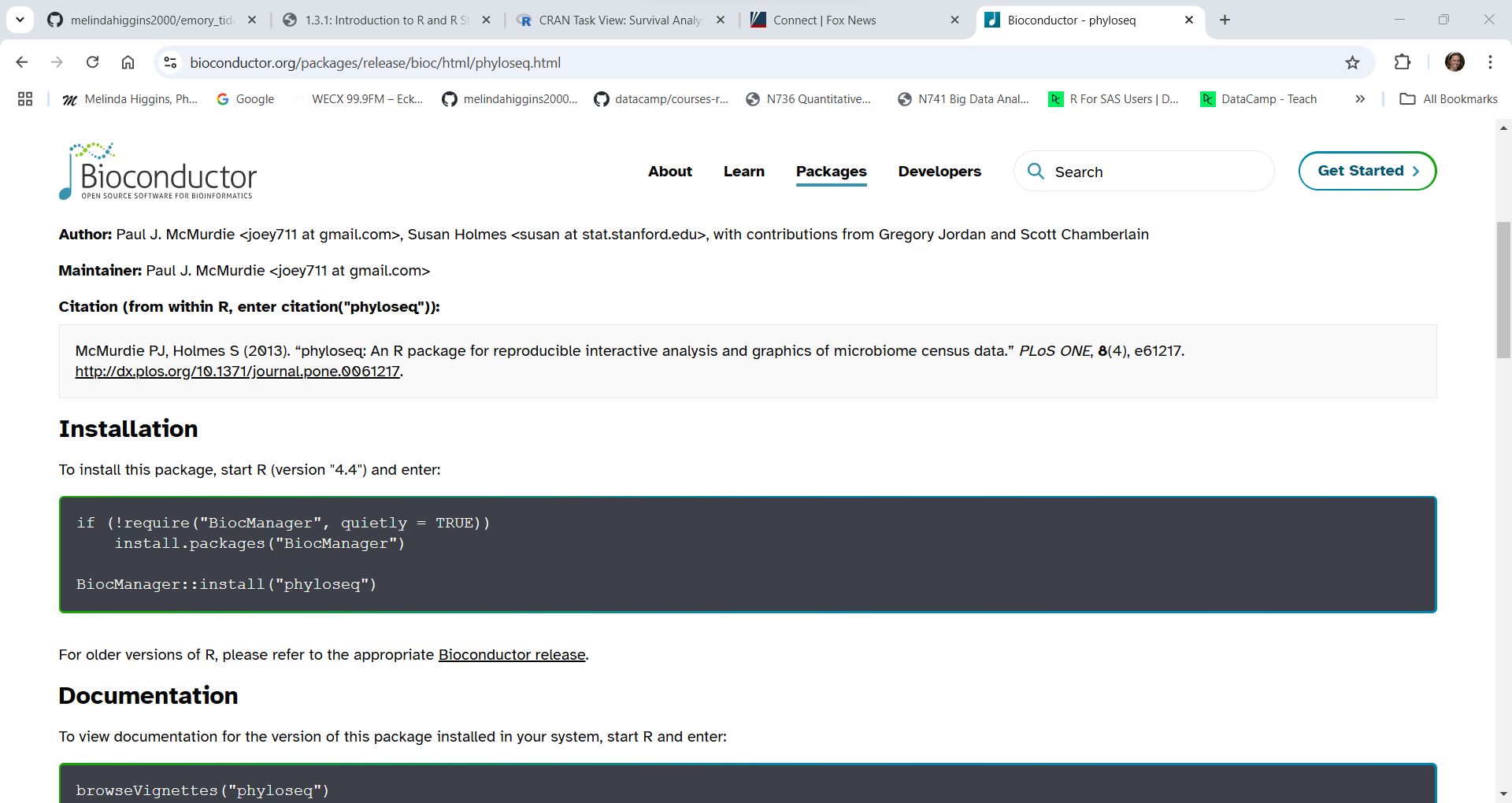The height and width of the screenshot is (803, 1512).
Task: Reload the page with the refresh icon
Action: coord(93,62)
